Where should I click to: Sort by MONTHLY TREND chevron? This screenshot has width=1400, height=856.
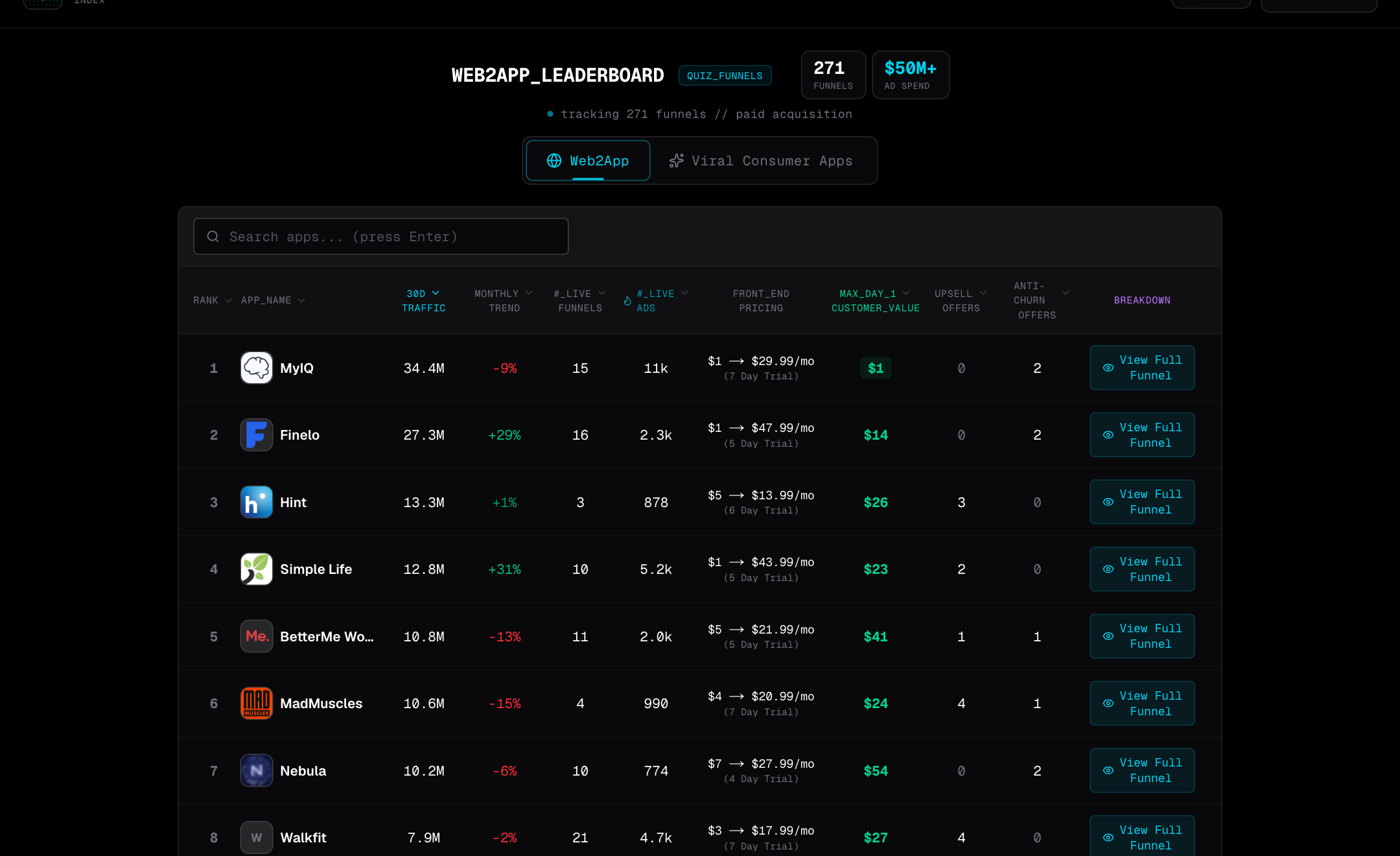pyautogui.click(x=529, y=293)
